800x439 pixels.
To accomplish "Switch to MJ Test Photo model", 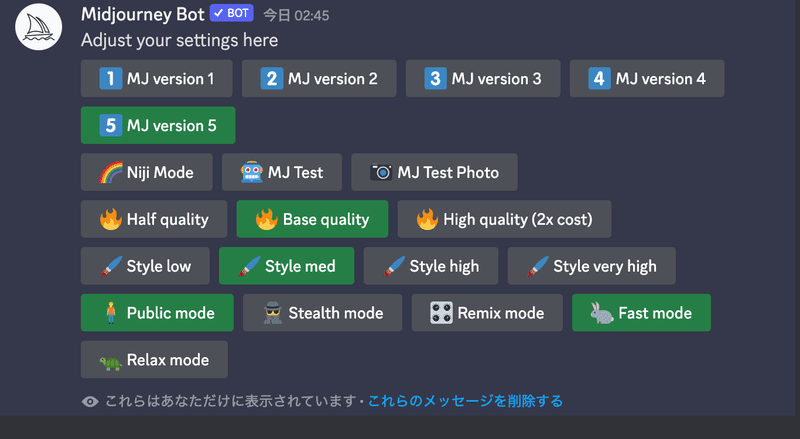I will click(x=434, y=172).
